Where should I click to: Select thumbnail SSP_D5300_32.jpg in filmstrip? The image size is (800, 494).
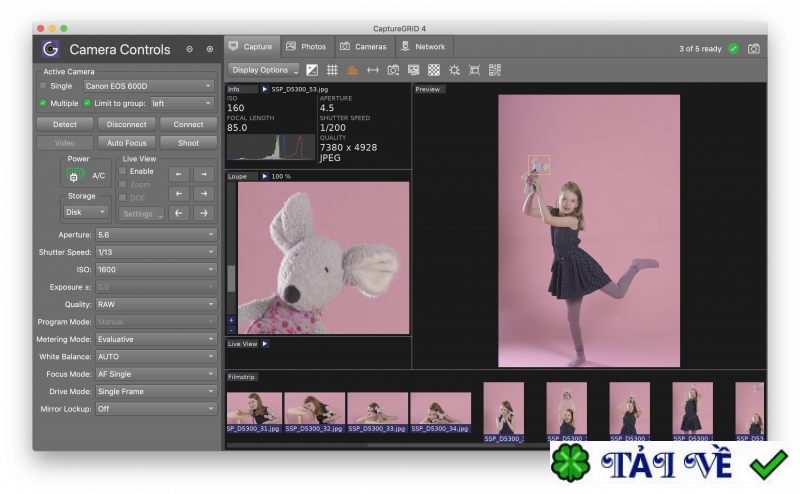point(314,410)
